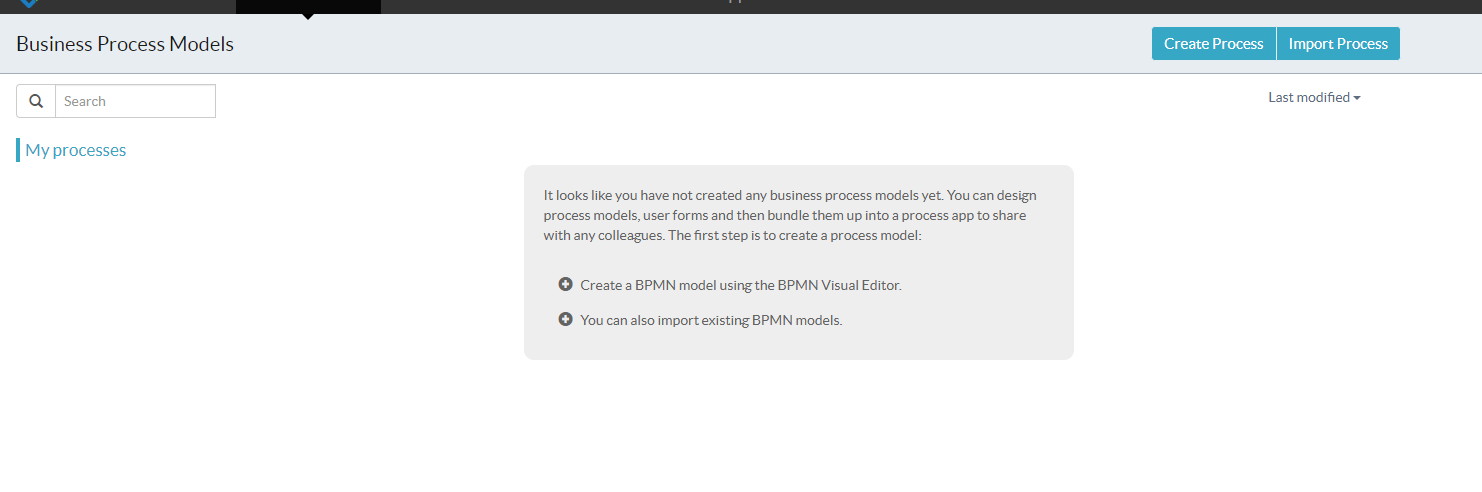Open the Last modified sort dropdown
1482x492 pixels.
1314,98
